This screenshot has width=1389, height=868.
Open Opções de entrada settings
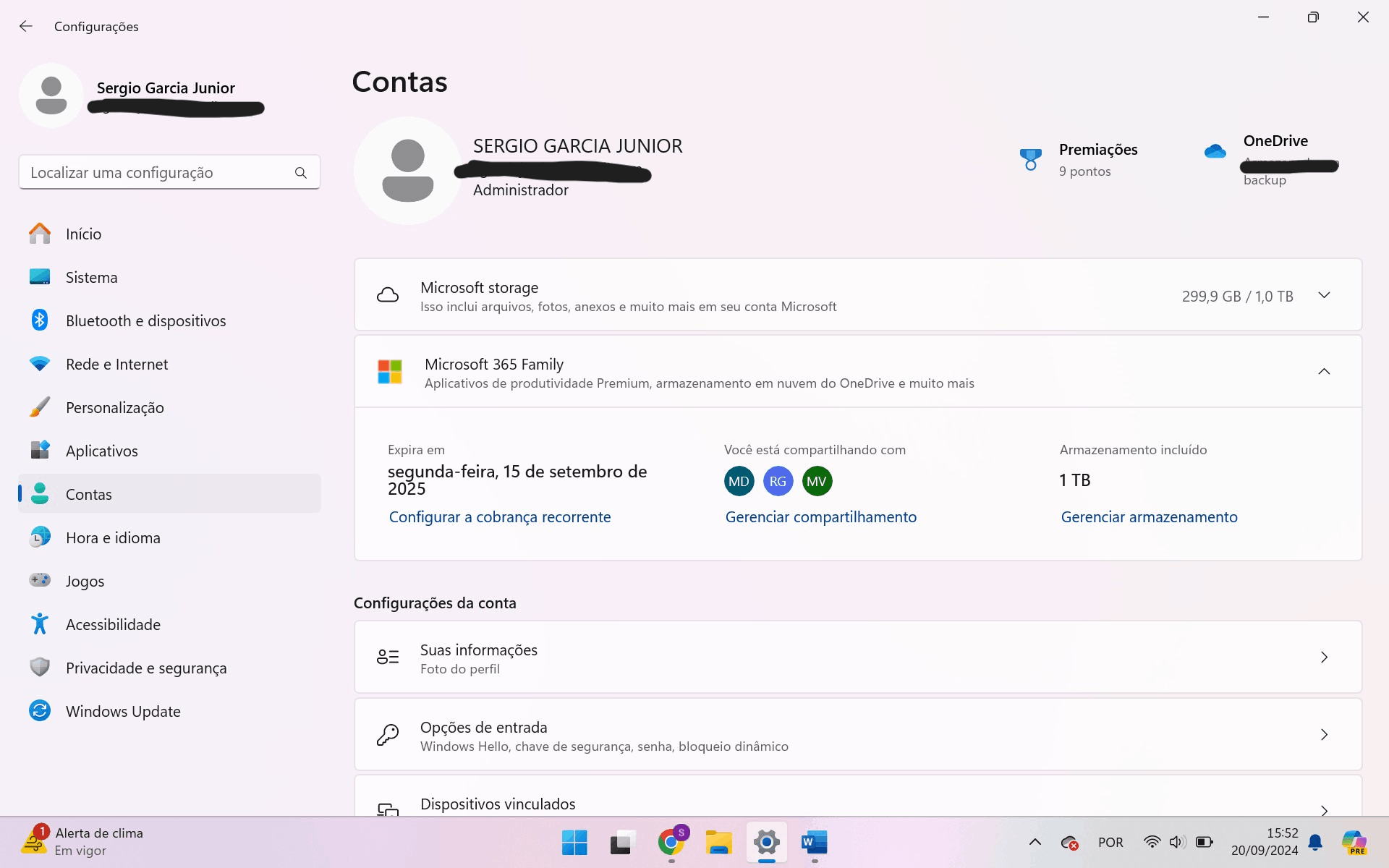pyautogui.click(x=858, y=735)
